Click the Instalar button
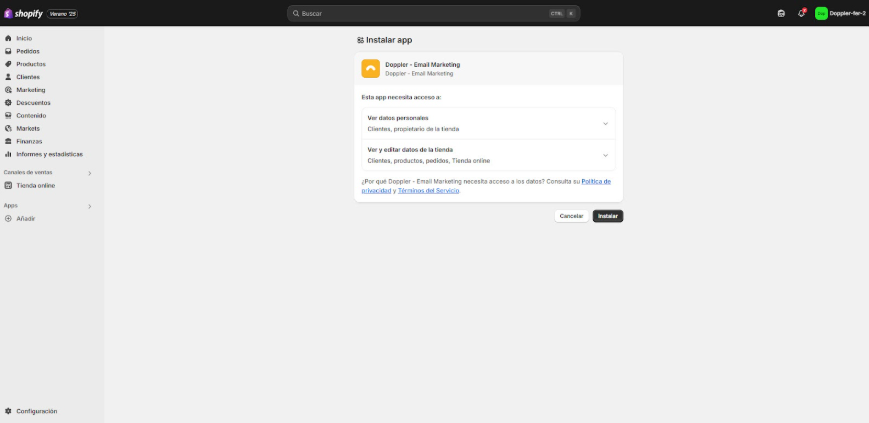This screenshot has height=423, width=869. click(608, 216)
